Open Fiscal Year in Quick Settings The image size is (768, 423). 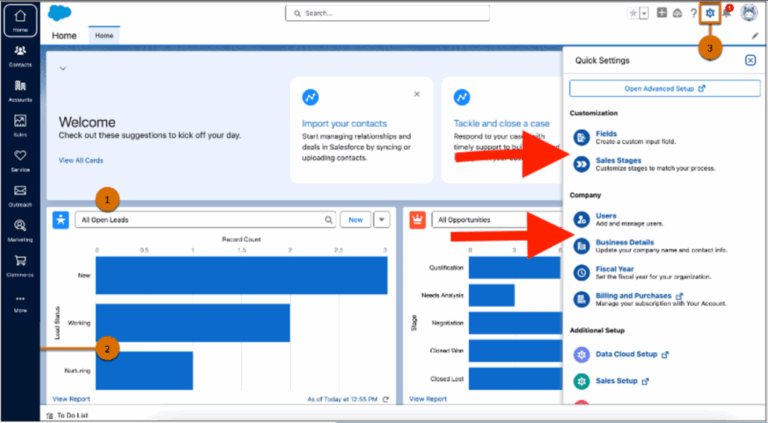(615, 269)
